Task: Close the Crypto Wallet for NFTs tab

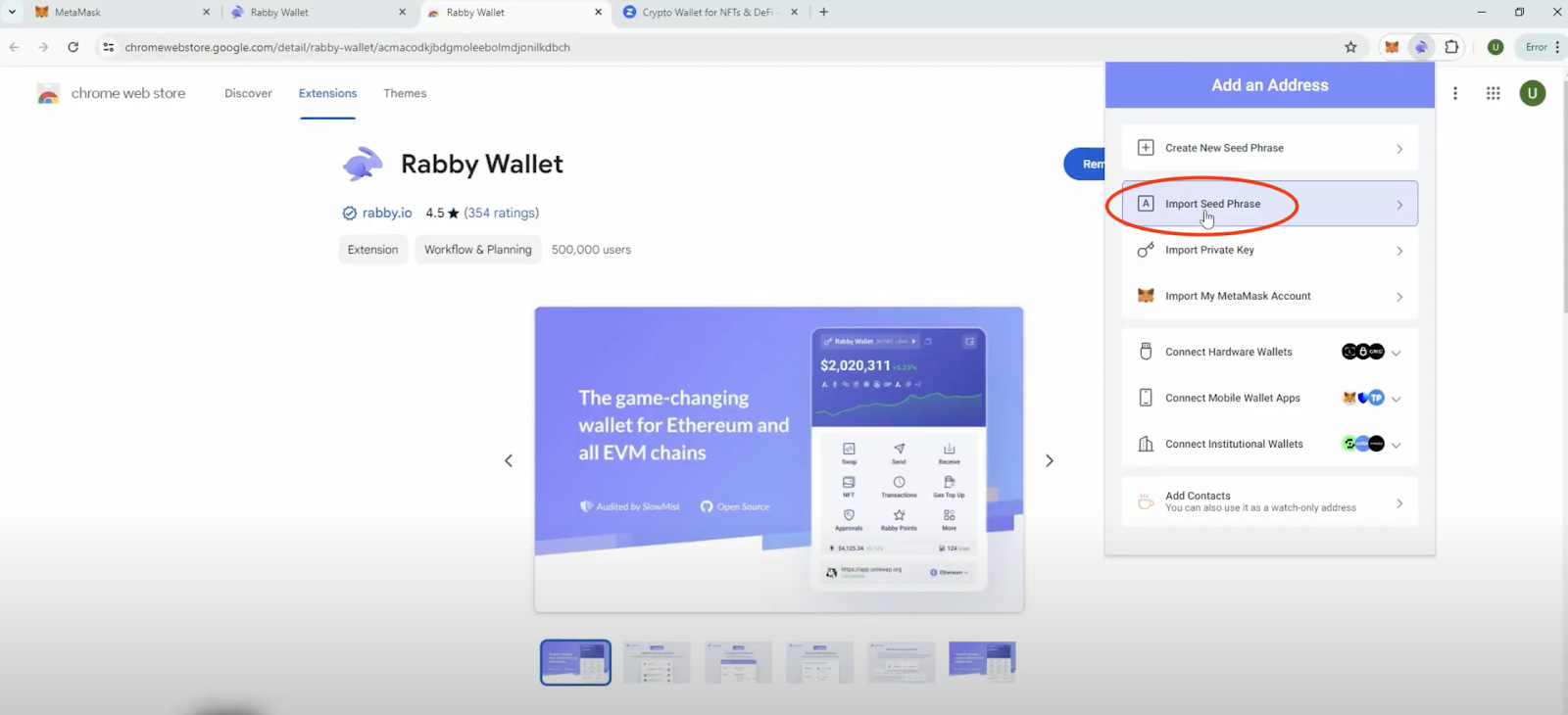Action: click(794, 13)
